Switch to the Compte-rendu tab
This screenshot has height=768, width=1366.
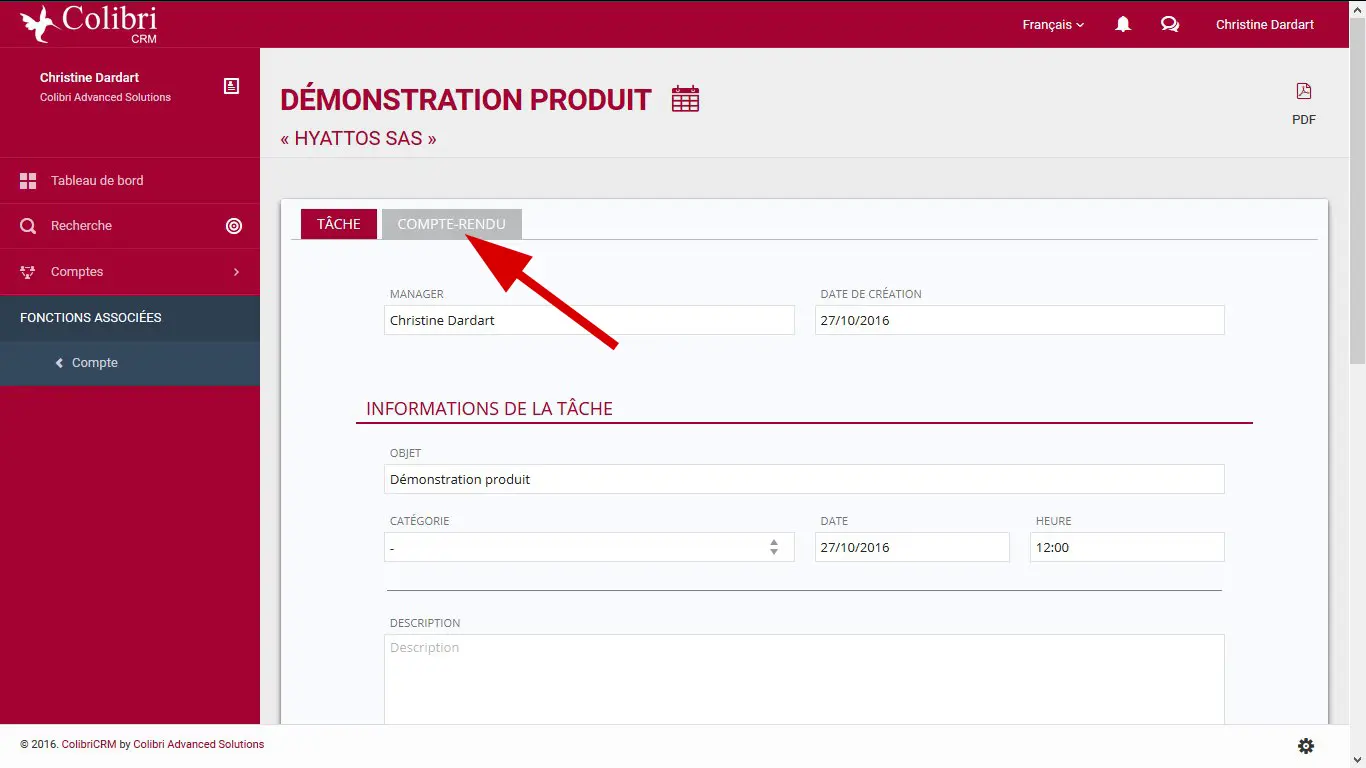(452, 224)
